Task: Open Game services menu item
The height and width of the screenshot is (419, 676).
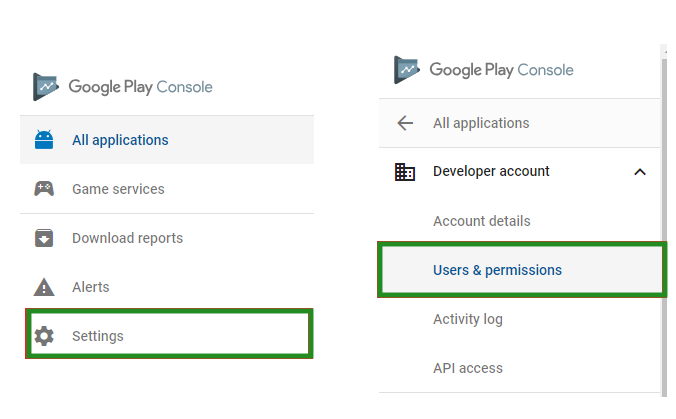Action: coord(118,189)
